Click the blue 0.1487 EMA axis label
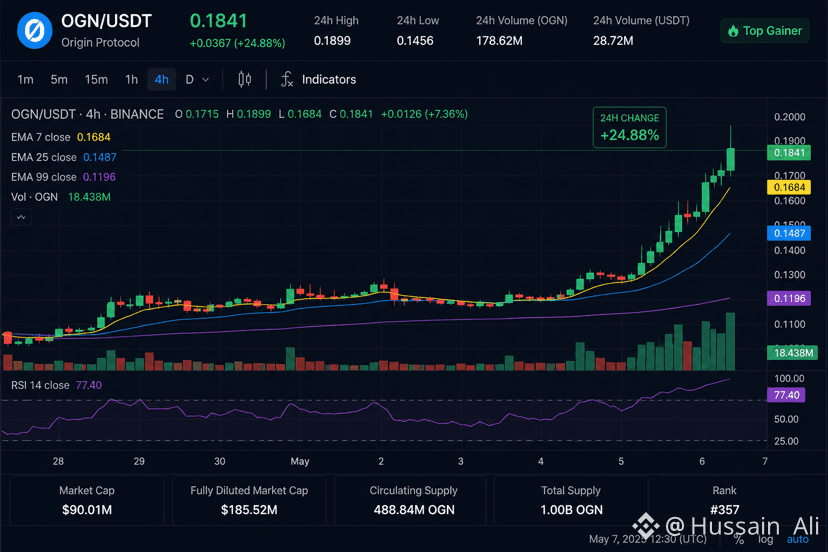The width and height of the screenshot is (828, 552). click(789, 233)
